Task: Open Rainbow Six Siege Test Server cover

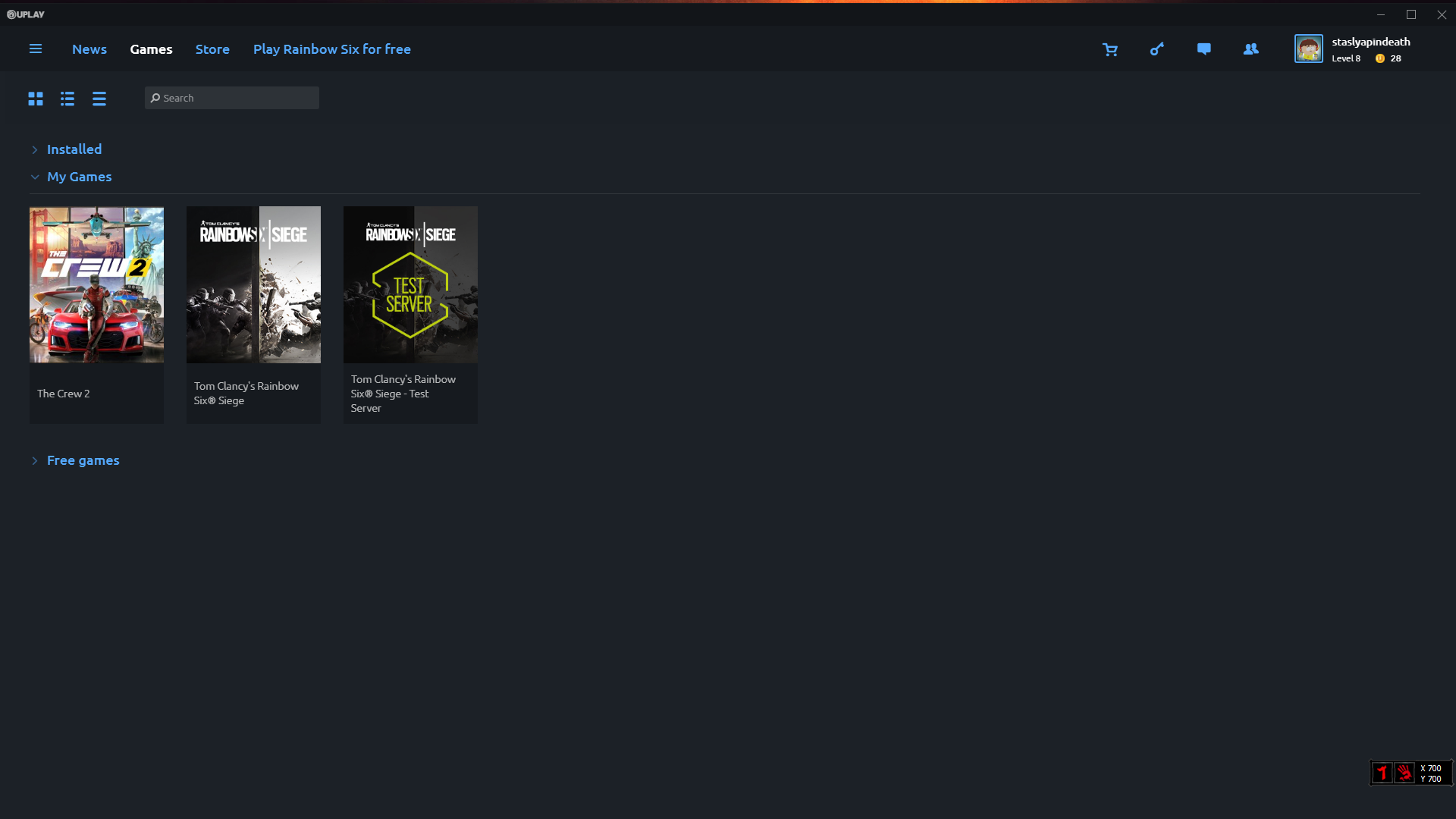Action: tap(410, 284)
